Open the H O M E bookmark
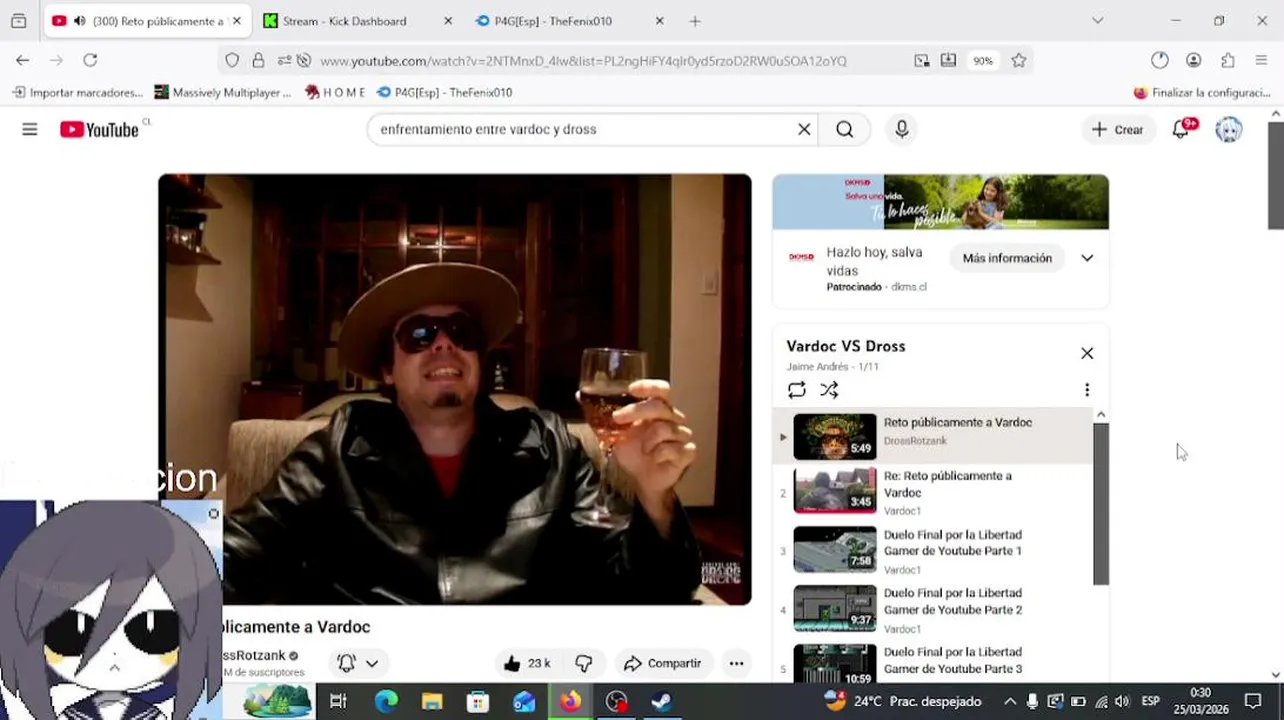The width and height of the screenshot is (1284, 720). coord(335,92)
